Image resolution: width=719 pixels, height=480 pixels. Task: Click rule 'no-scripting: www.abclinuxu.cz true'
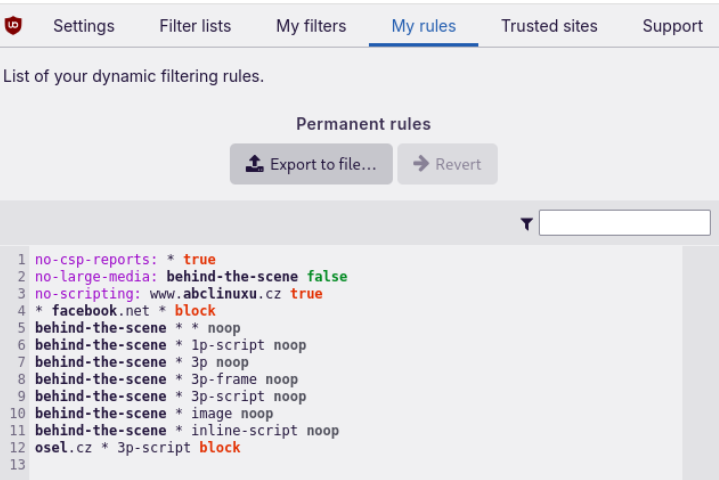tap(179, 293)
